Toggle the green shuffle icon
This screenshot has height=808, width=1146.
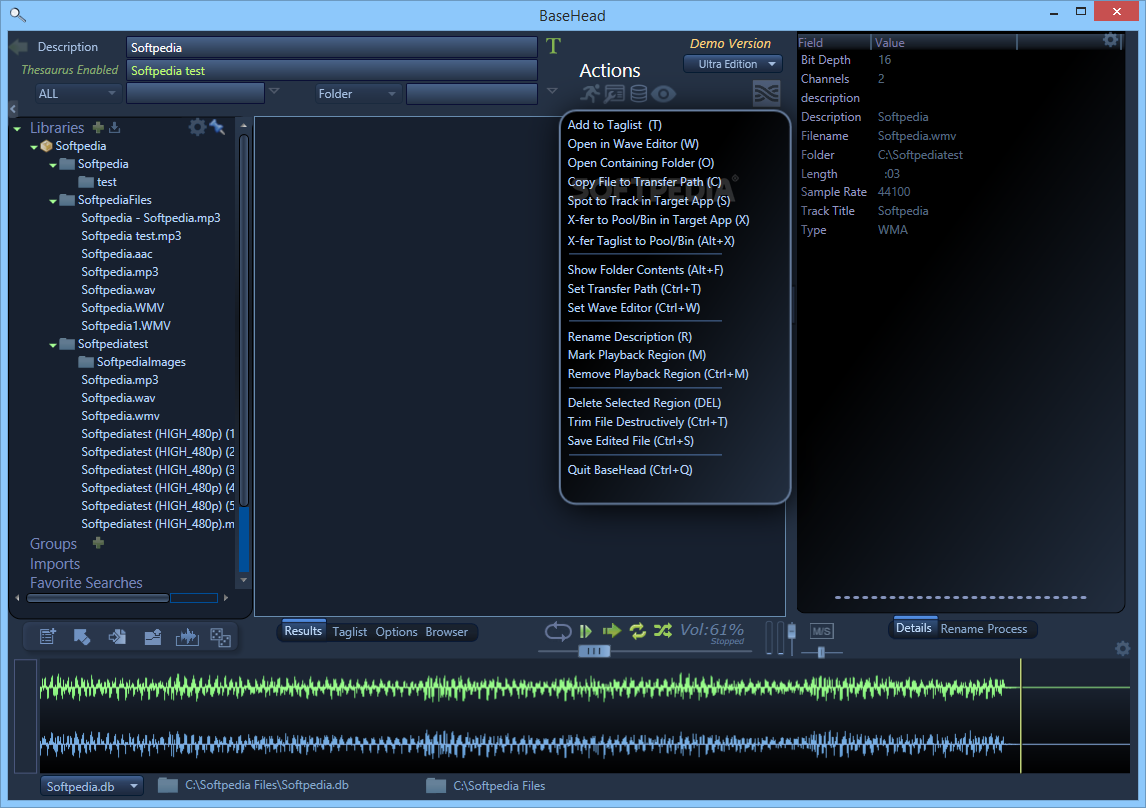pos(663,630)
